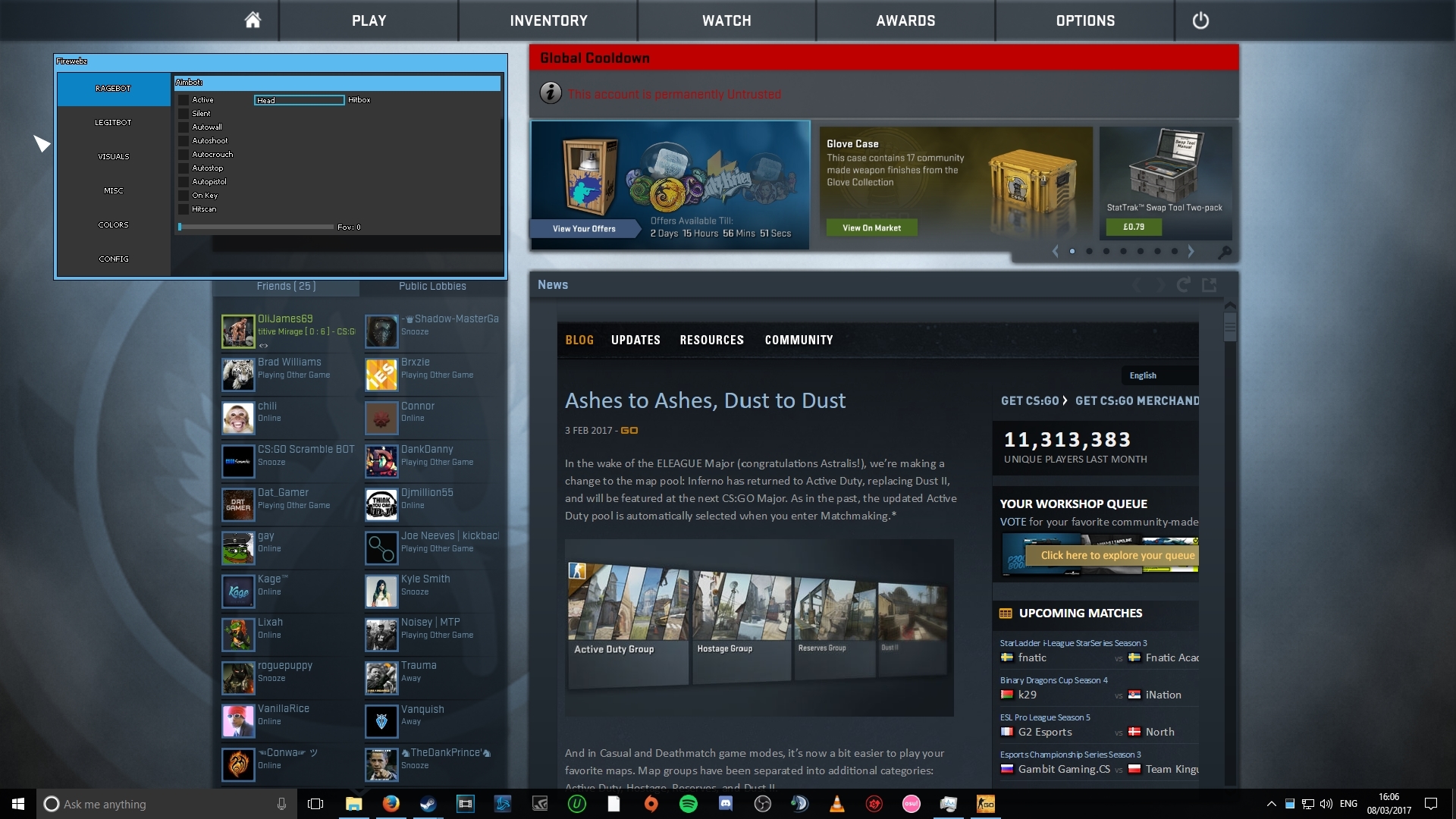Open News in external browser icon

point(1210,285)
